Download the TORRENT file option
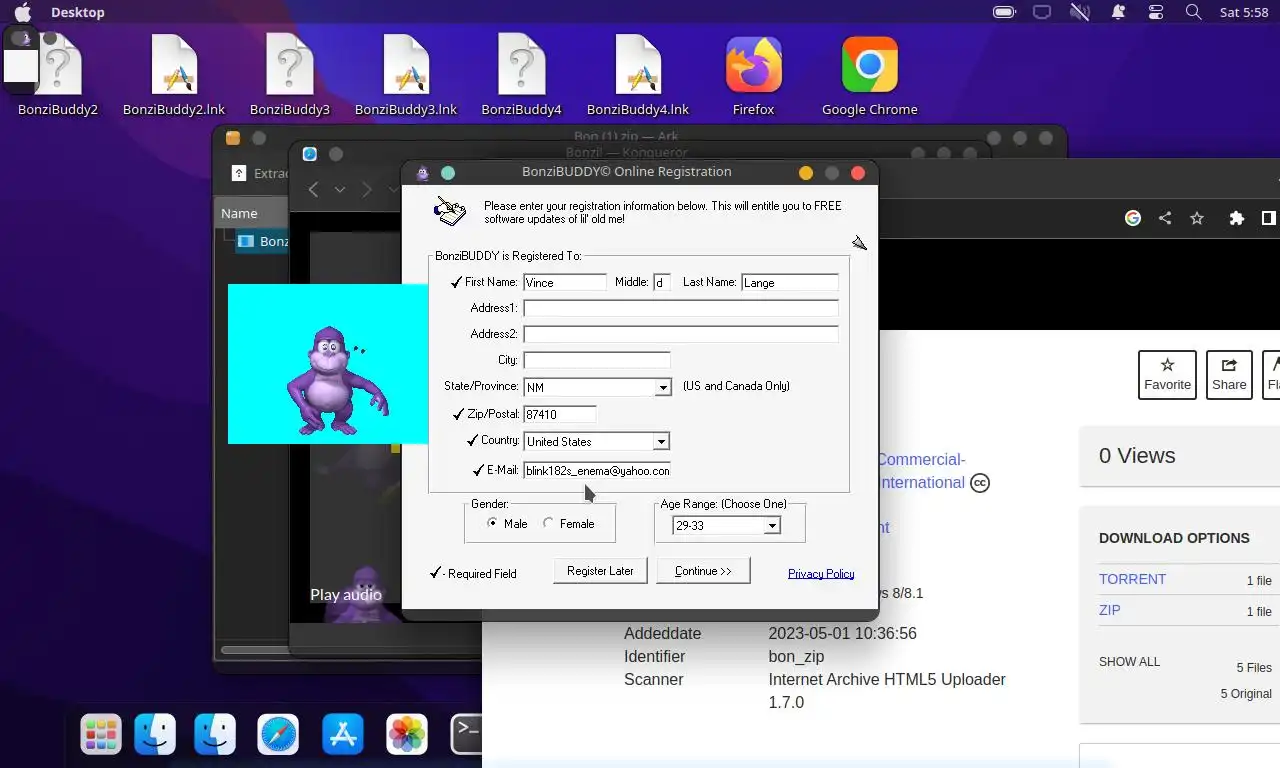The width and height of the screenshot is (1280, 768). [1132, 579]
